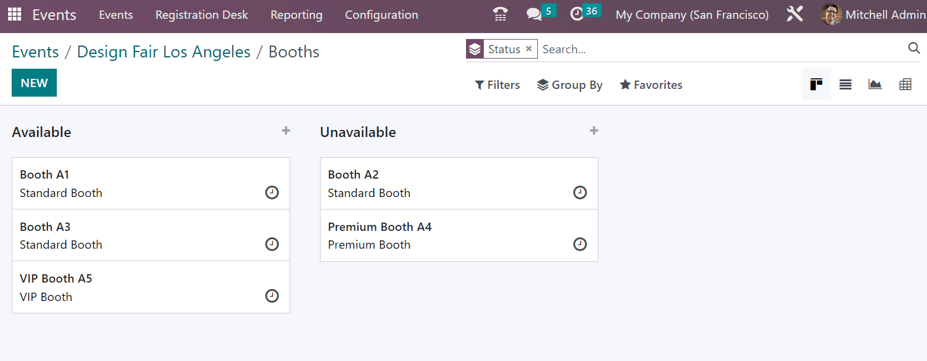This screenshot has height=361, width=927.
Task: Open the Booth A2 card
Action: 459,183
